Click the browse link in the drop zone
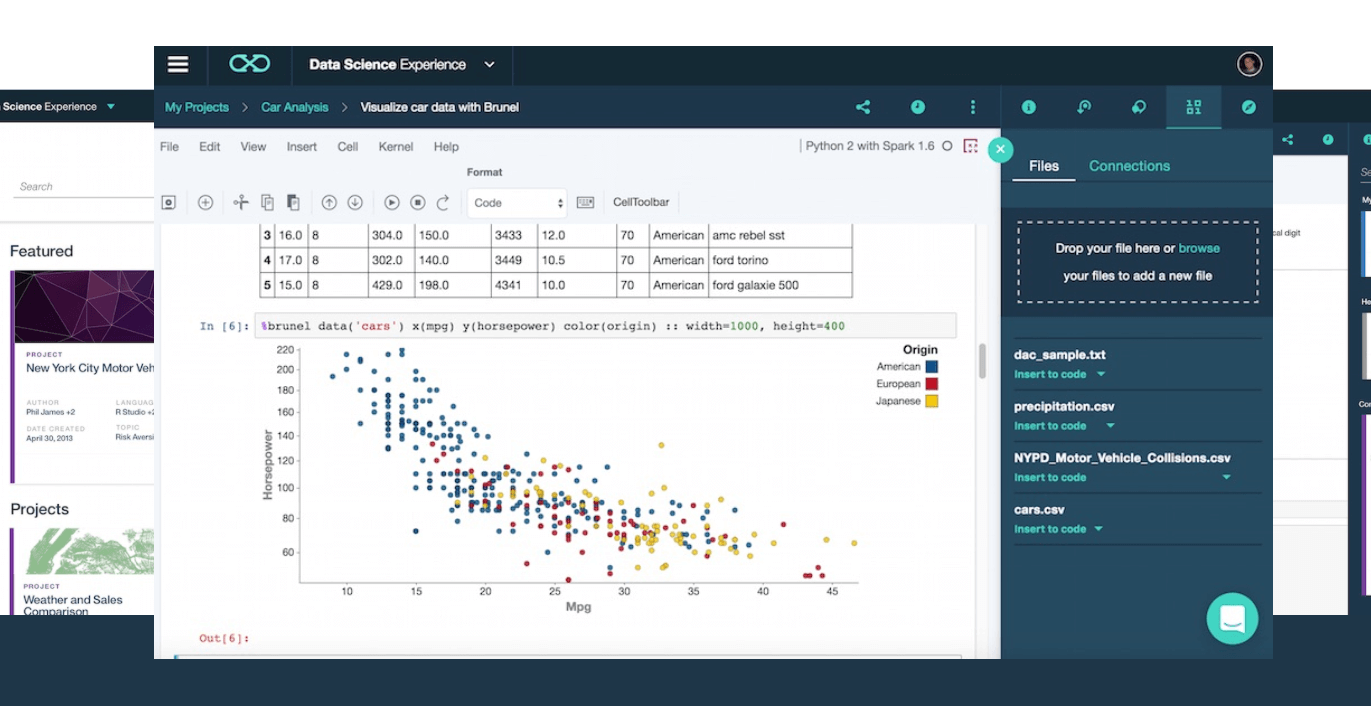 (1199, 248)
